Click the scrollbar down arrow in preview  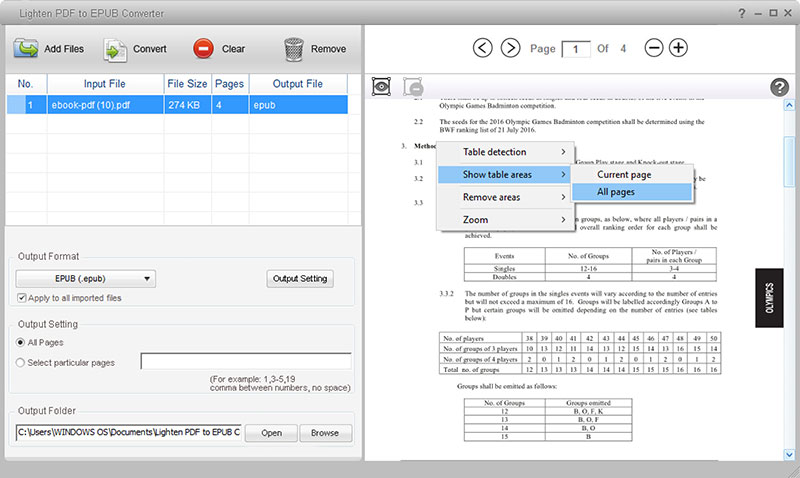pyautogui.click(x=789, y=454)
